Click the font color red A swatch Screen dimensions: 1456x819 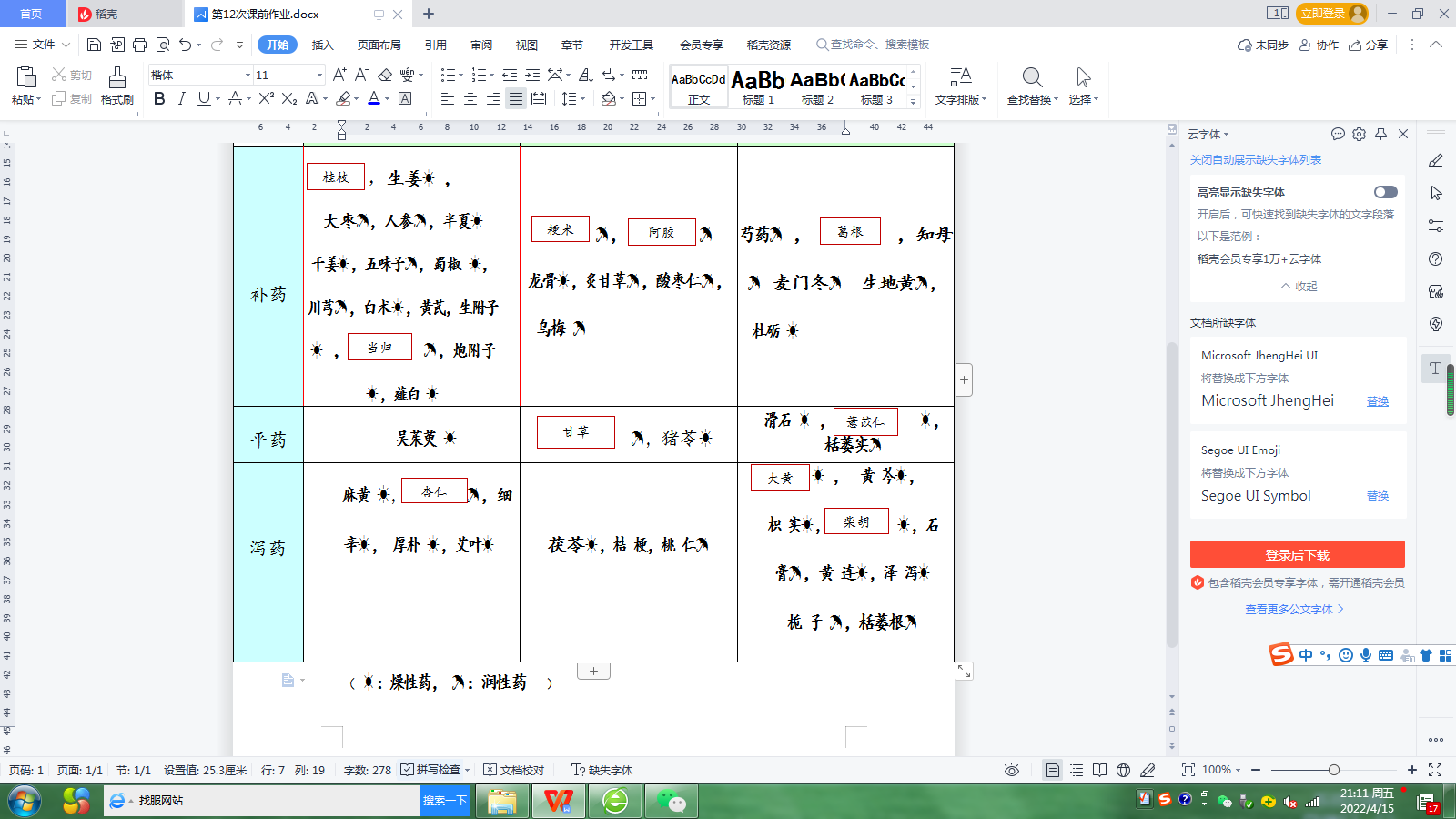pos(374,98)
